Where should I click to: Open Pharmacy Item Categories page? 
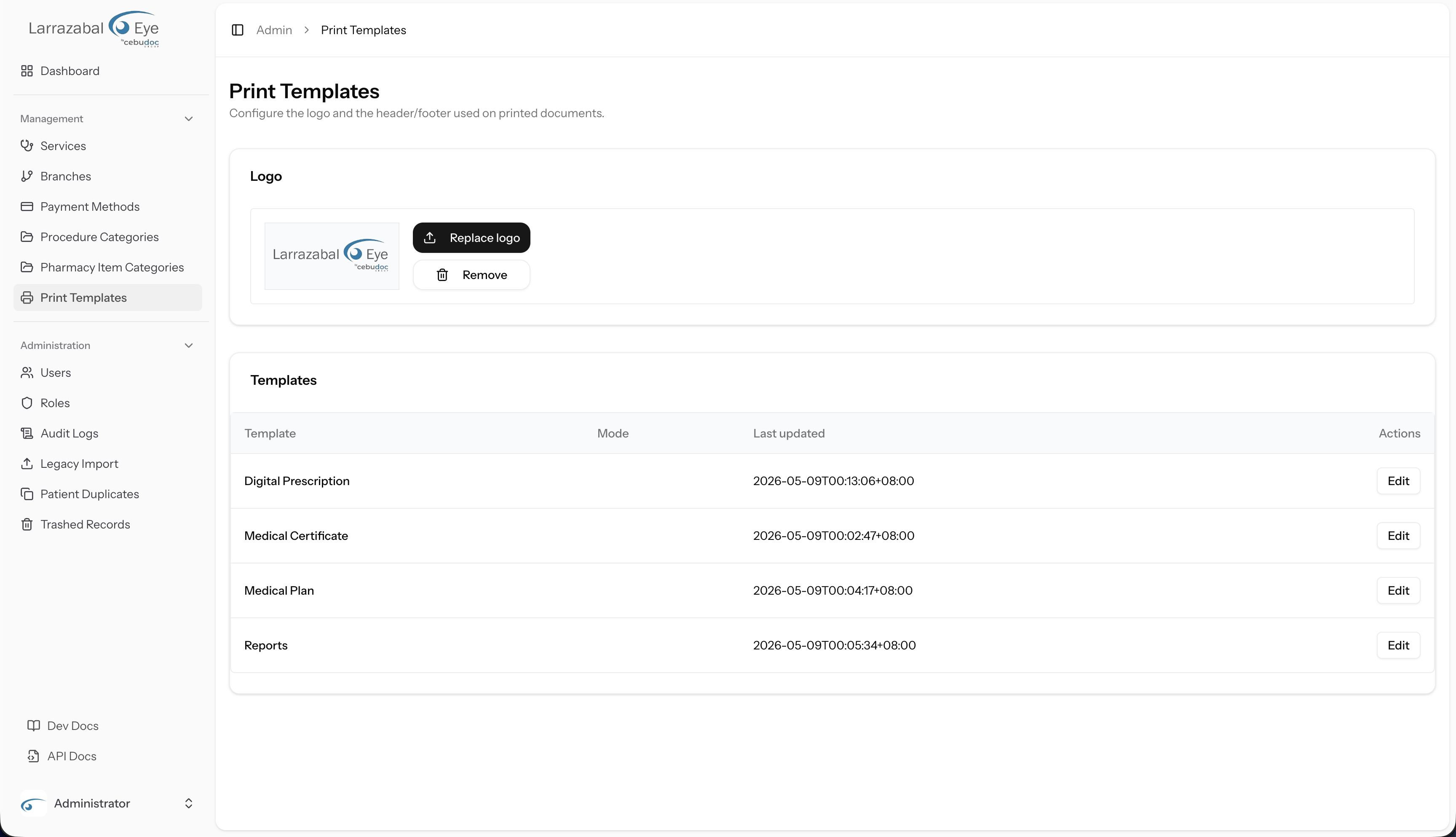click(108, 267)
